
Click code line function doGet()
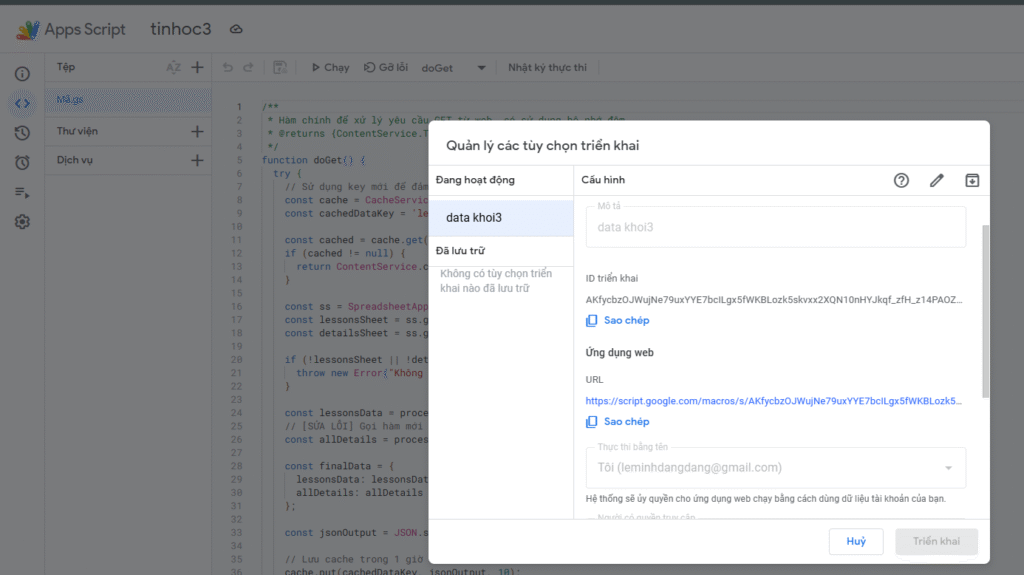coord(313,160)
